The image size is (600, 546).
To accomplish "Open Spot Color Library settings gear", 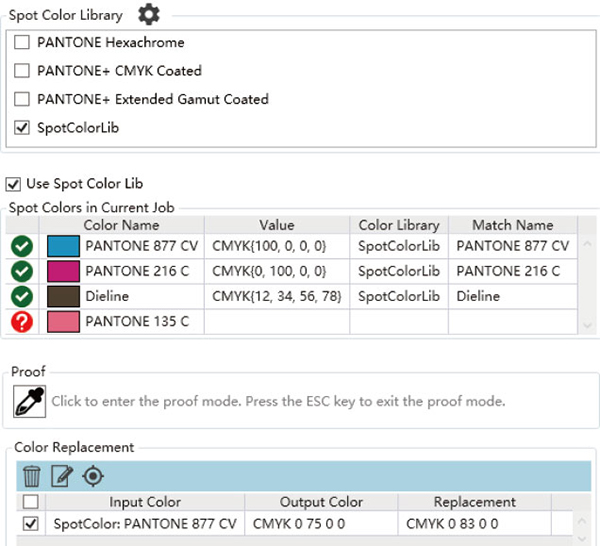I will (x=148, y=15).
